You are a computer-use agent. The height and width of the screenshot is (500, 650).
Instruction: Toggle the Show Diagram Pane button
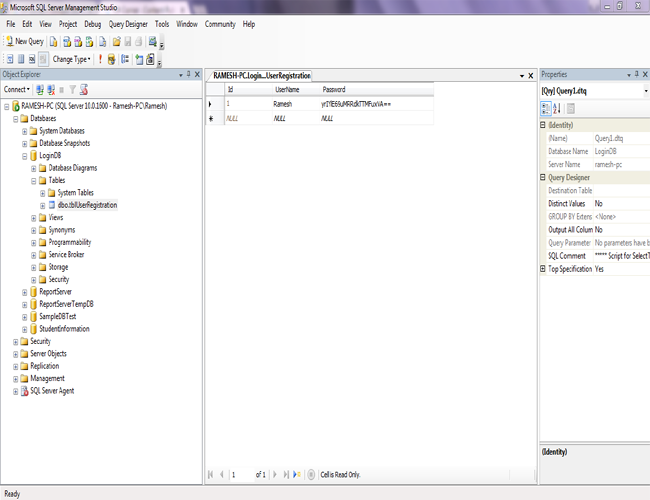pyautogui.click(x=10, y=59)
